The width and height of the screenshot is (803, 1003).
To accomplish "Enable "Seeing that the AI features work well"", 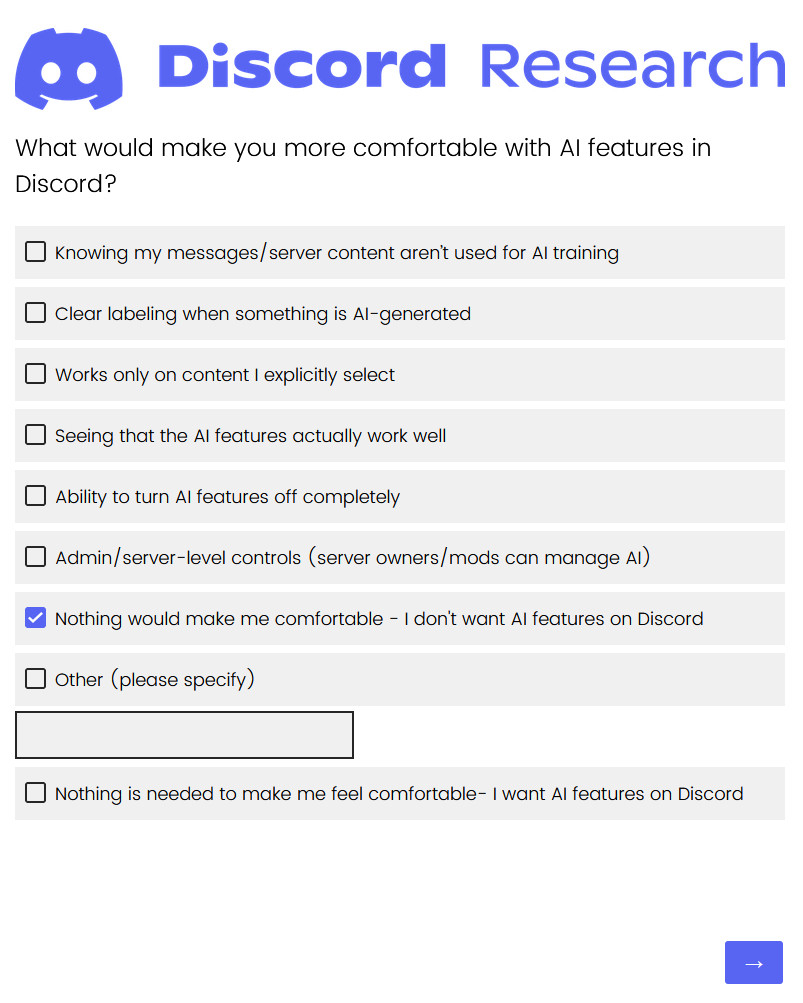I will point(36,435).
